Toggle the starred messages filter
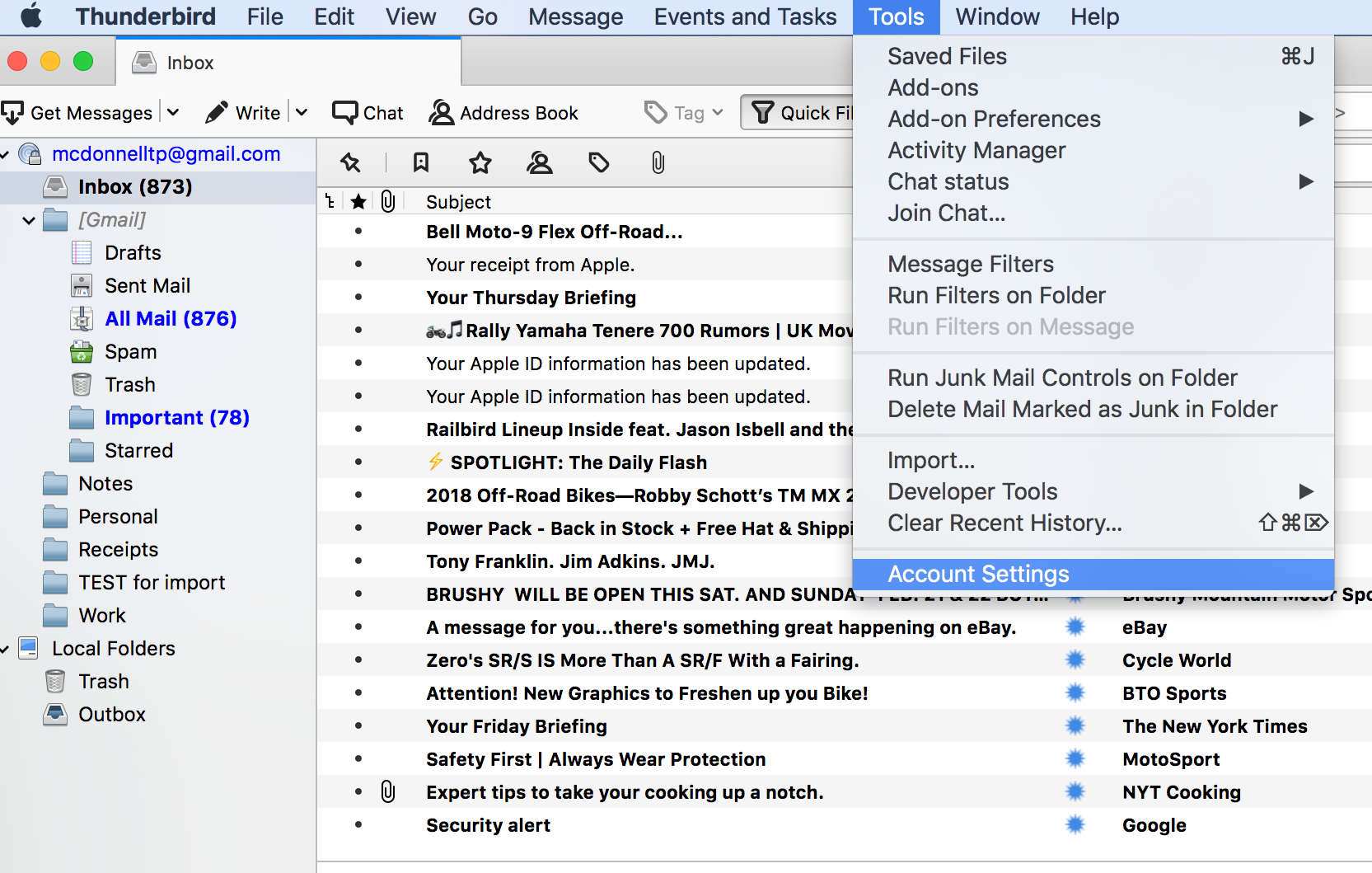Screen dimensions: 1372x873 tap(480, 162)
